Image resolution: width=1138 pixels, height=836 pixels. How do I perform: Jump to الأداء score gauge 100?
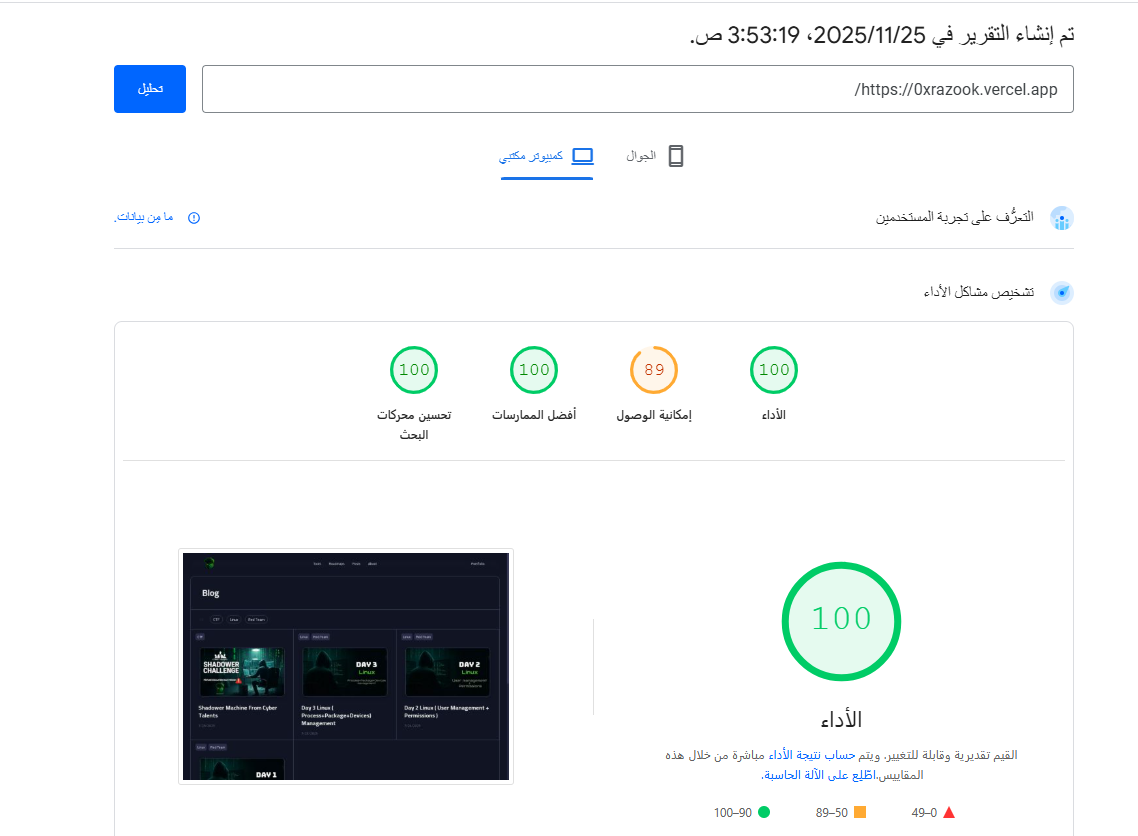pos(774,370)
